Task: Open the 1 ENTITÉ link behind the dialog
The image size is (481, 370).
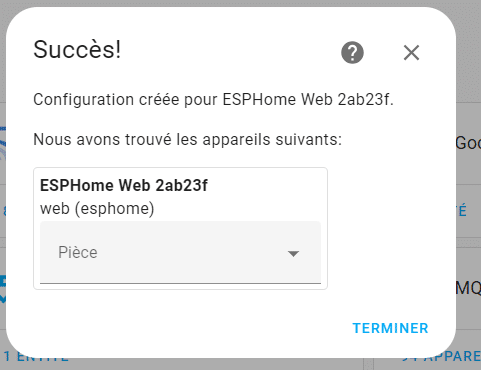Action: tap(36, 357)
